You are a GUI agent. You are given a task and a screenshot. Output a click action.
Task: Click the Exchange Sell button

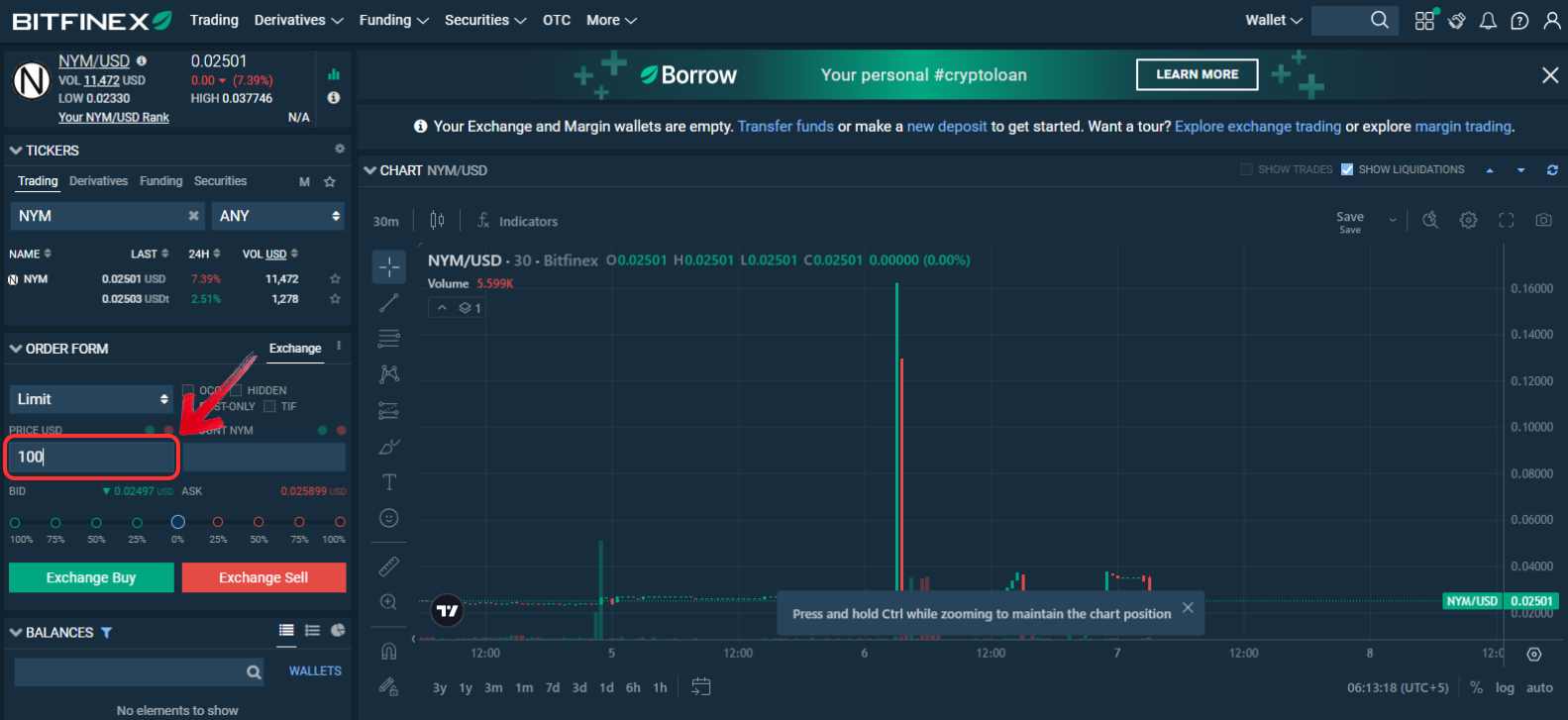pos(263,577)
